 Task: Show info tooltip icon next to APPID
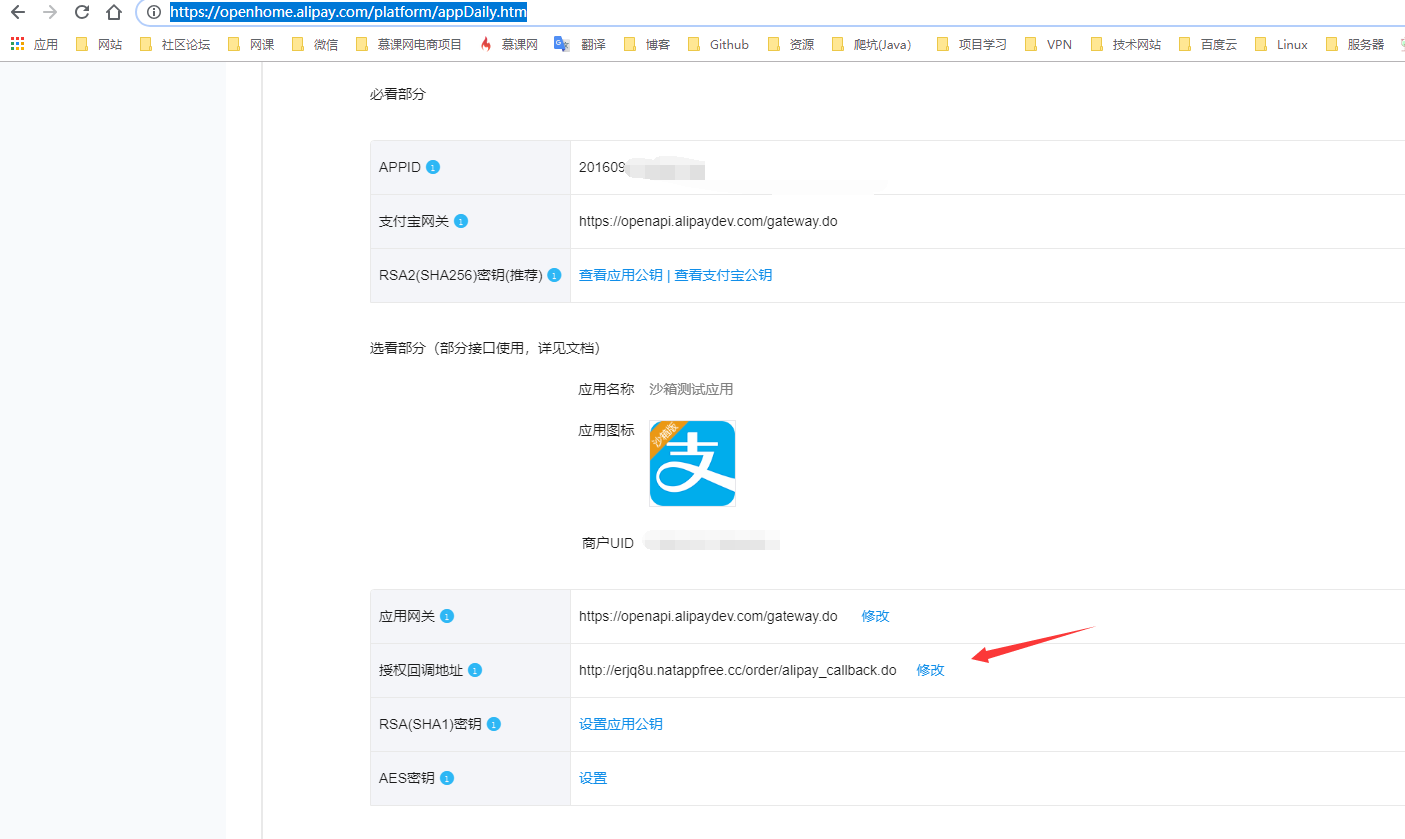pos(433,167)
